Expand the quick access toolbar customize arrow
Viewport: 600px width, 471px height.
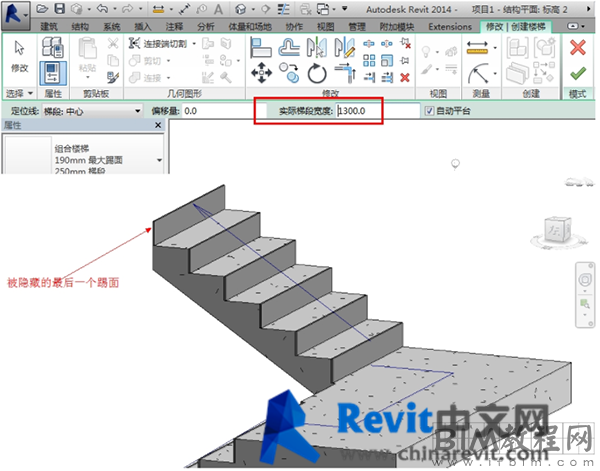[x=344, y=8]
